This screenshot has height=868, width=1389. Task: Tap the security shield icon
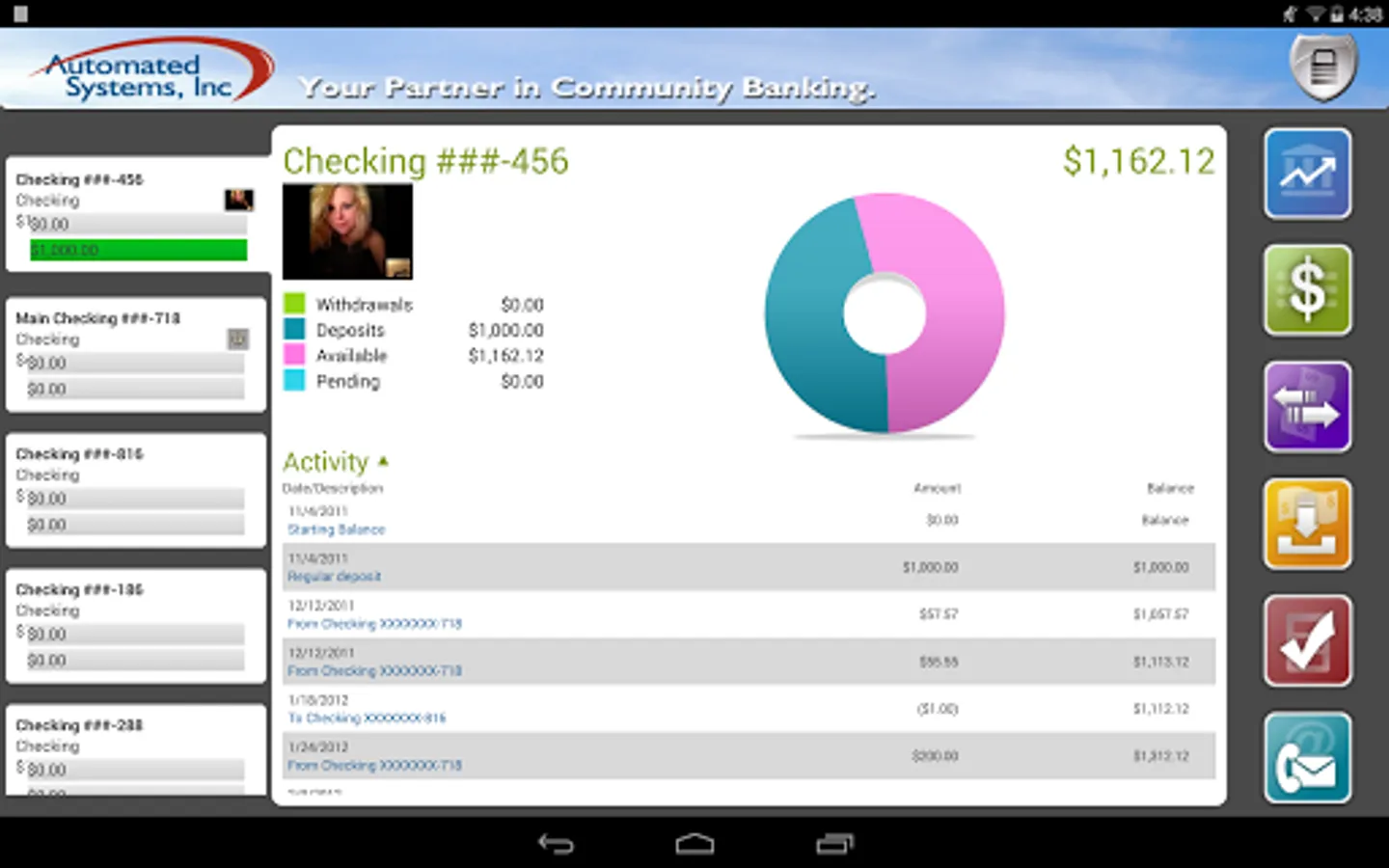(1323, 67)
